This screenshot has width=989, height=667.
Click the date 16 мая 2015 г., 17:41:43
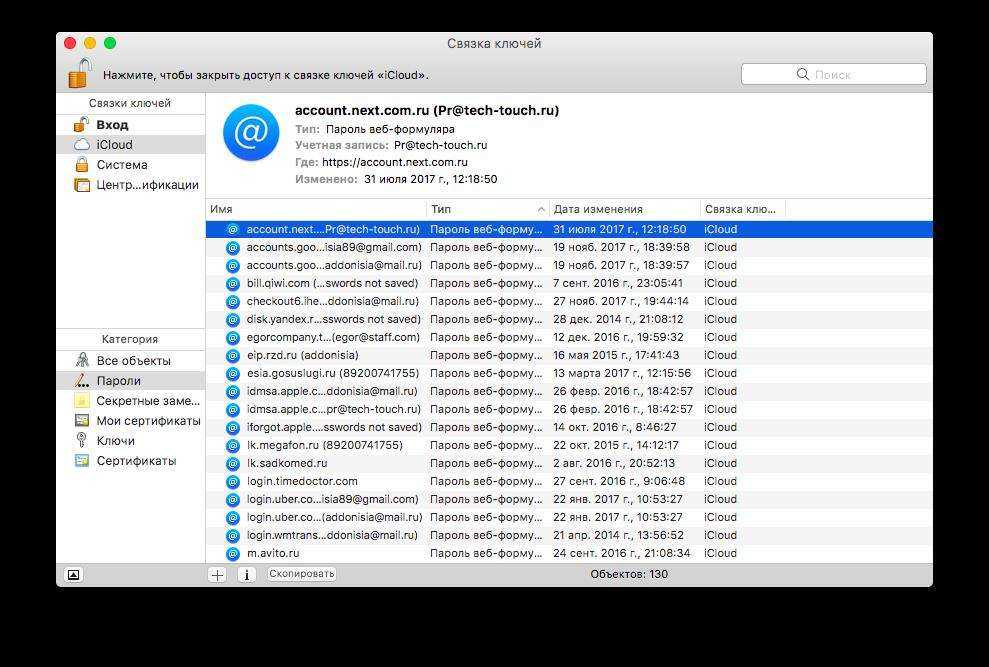(x=616, y=355)
